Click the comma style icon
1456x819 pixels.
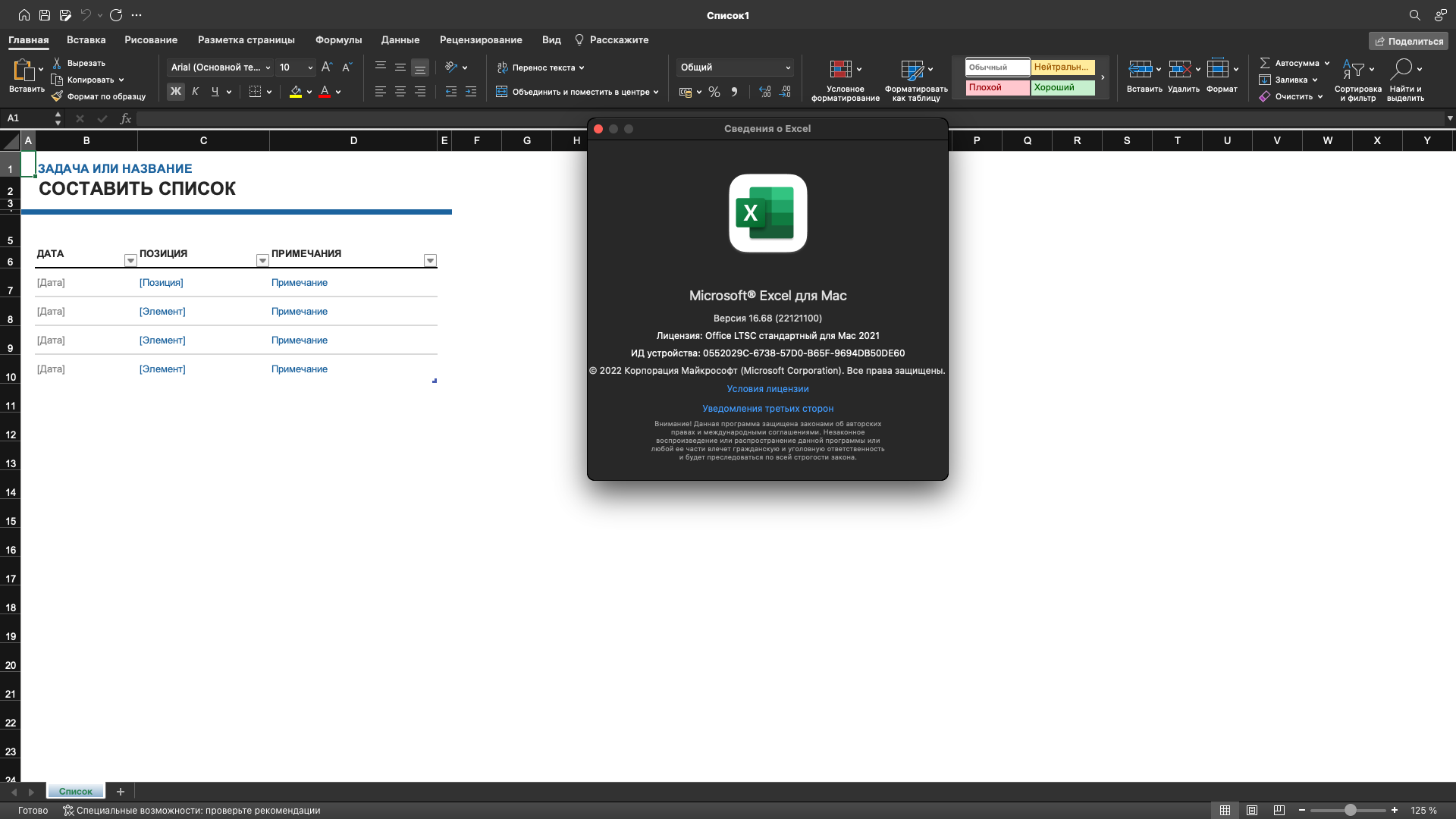click(734, 92)
